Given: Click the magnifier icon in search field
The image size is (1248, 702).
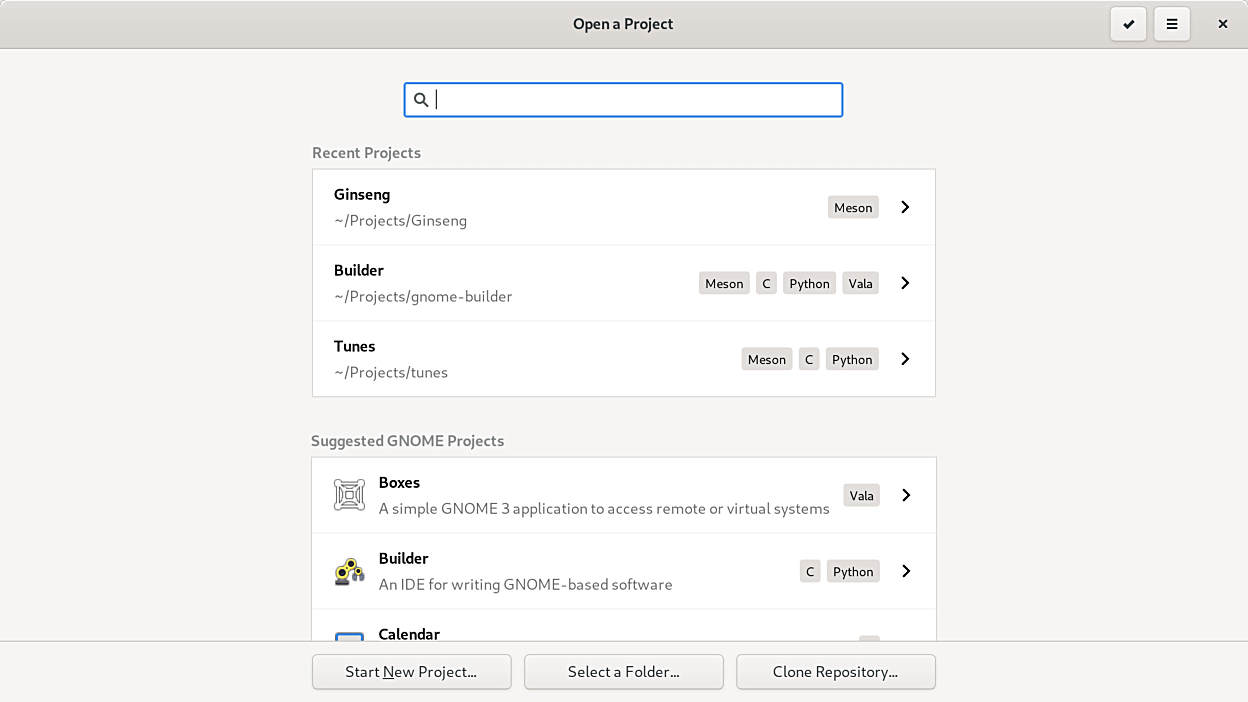Looking at the screenshot, I should coord(421,100).
